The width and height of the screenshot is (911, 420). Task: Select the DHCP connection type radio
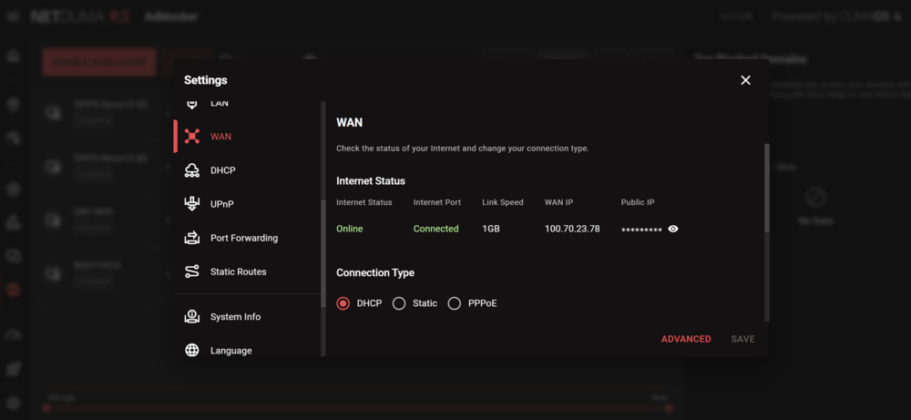click(x=343, y=303)
